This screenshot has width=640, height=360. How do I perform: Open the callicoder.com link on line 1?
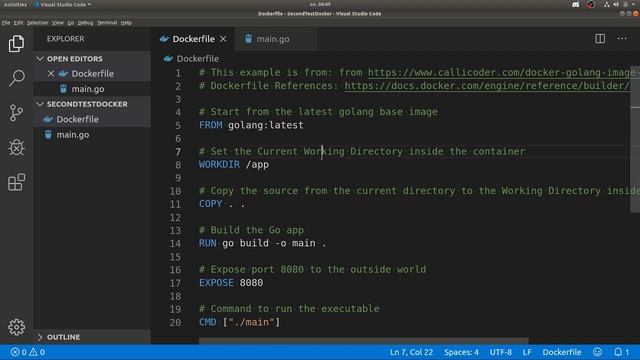(x=503, y=72)
